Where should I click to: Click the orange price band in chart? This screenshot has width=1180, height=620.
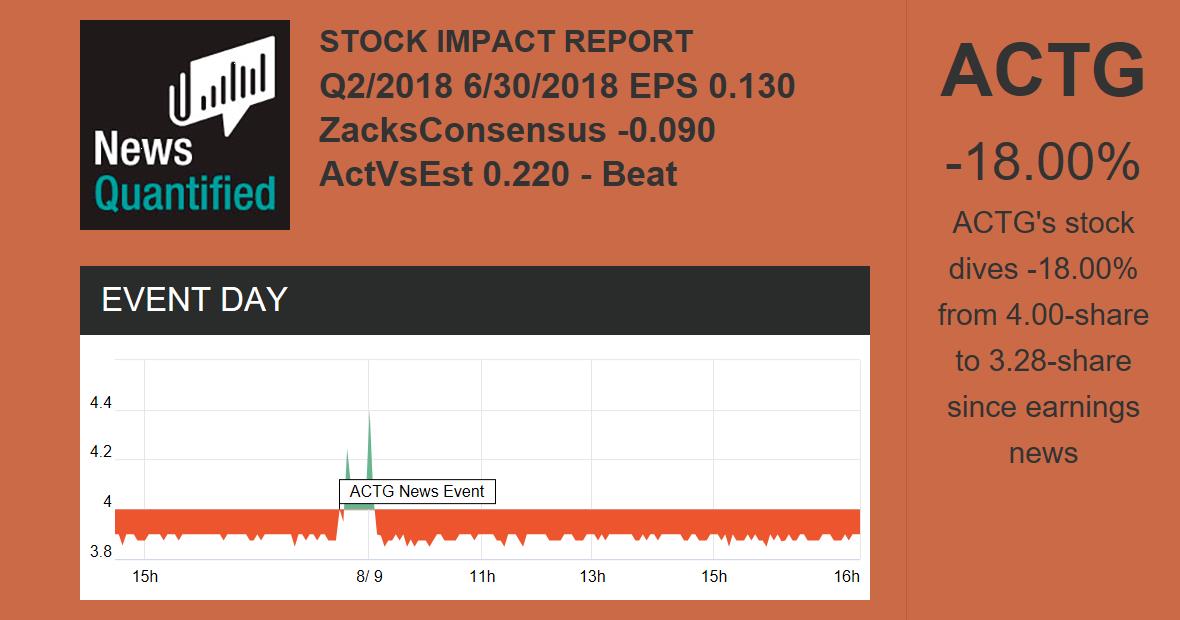[x=620, y=522]
